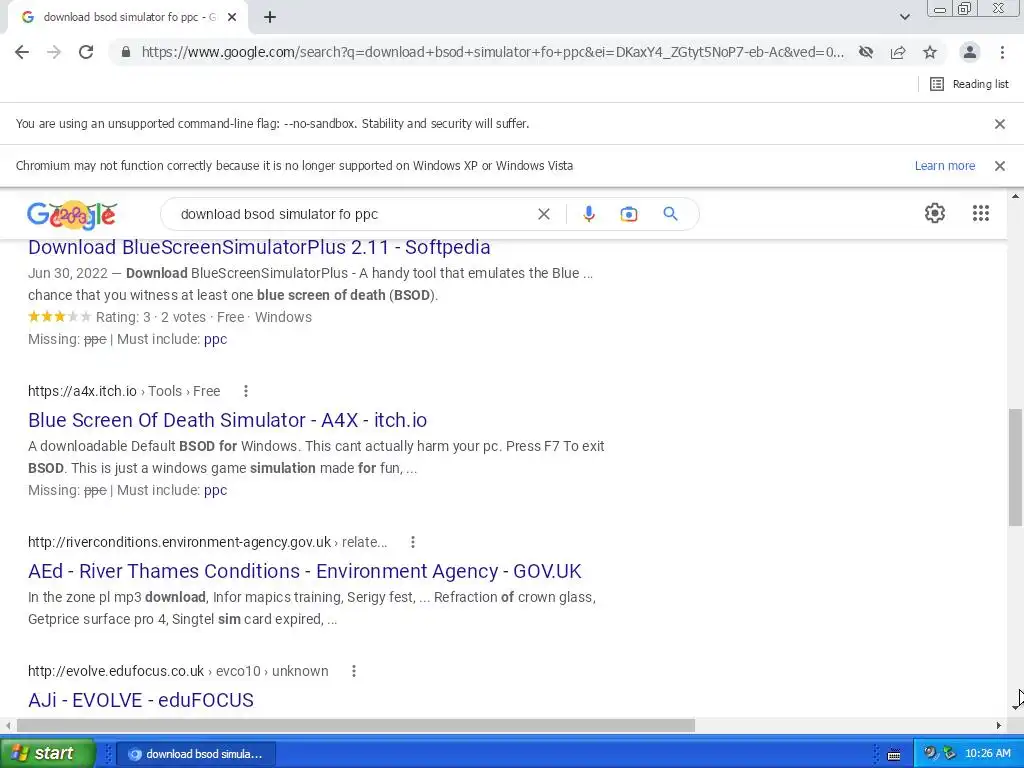Click the vertical scrollbar up arrow
Image resolution: width=1024 pixels, height=768 pixels.
click(1016, 196)
